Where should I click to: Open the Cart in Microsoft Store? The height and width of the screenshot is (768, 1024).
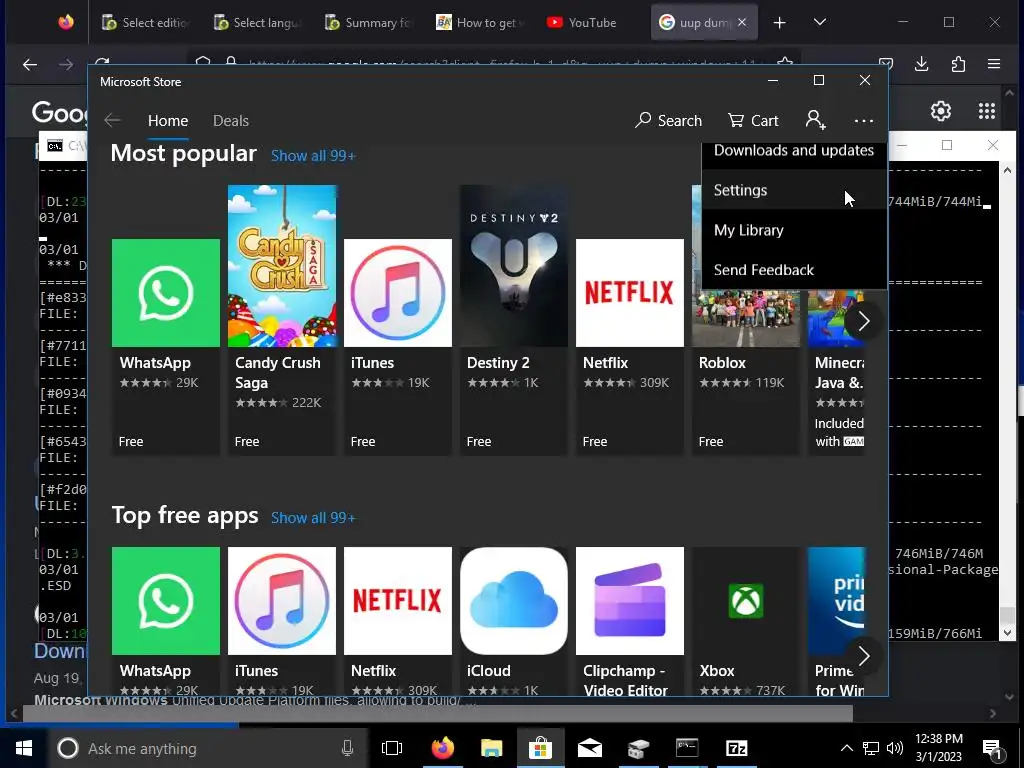[x=753, y=121]
